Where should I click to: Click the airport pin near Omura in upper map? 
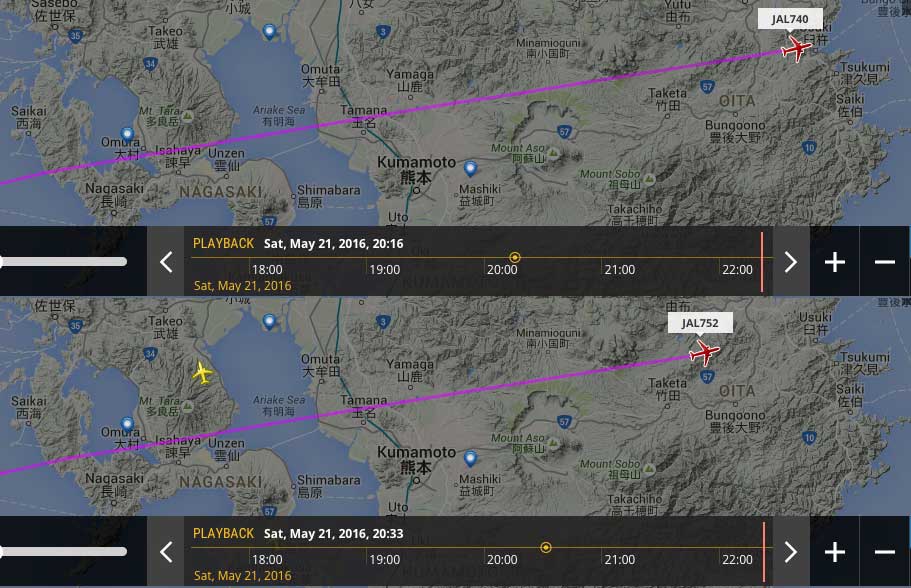[127, 134]
